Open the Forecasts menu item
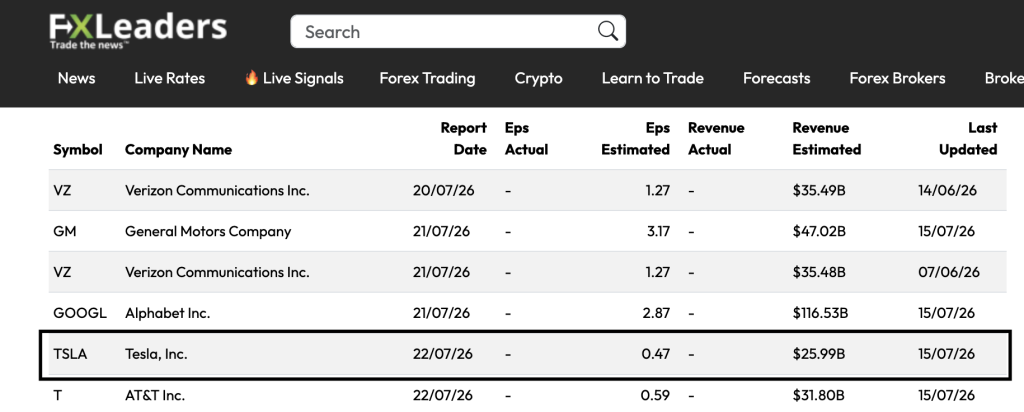The height and width of the screenshot is (412, 1024). 776,78
